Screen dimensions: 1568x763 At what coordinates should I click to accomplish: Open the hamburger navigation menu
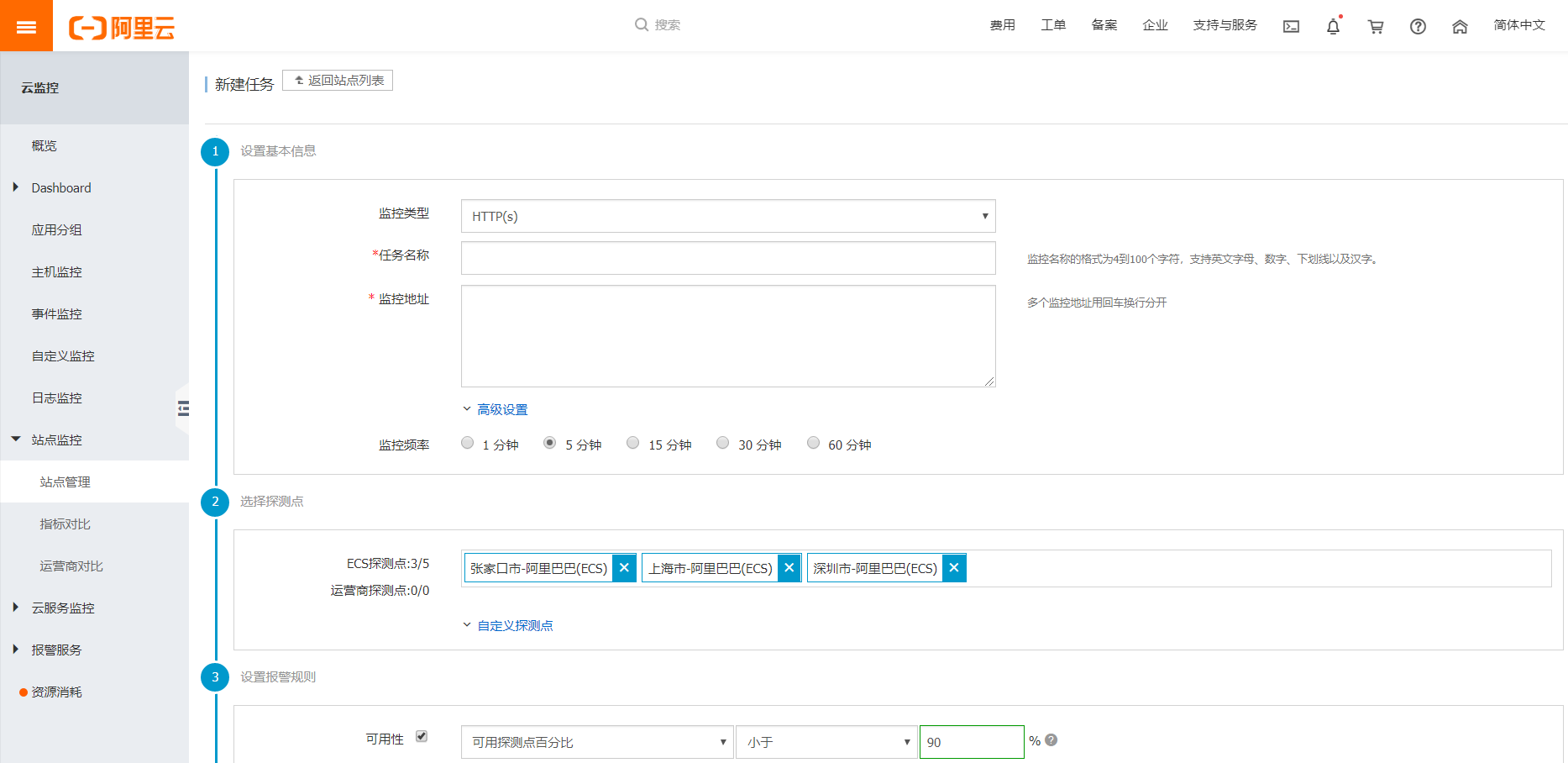tap(26, 26)
